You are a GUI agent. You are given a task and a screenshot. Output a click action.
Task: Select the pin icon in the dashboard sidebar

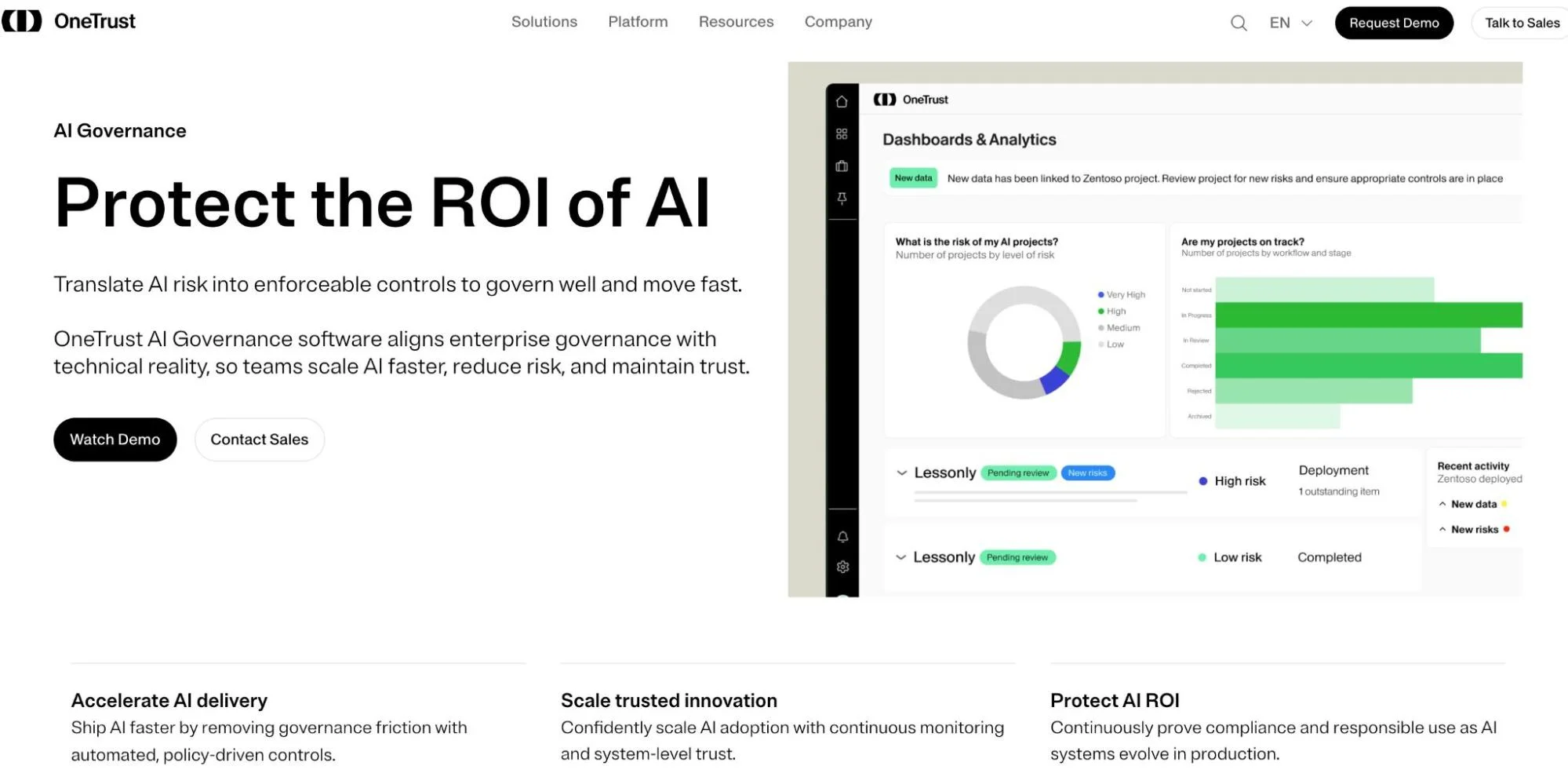coord(842,199)
